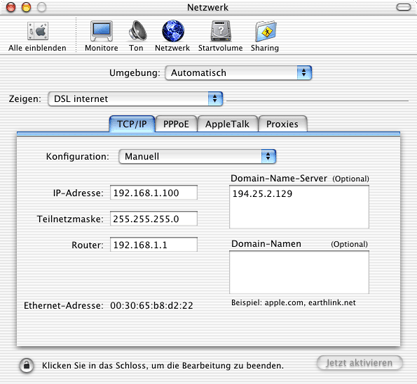Click the empty Domain-Namen text box

pos(299,272)
